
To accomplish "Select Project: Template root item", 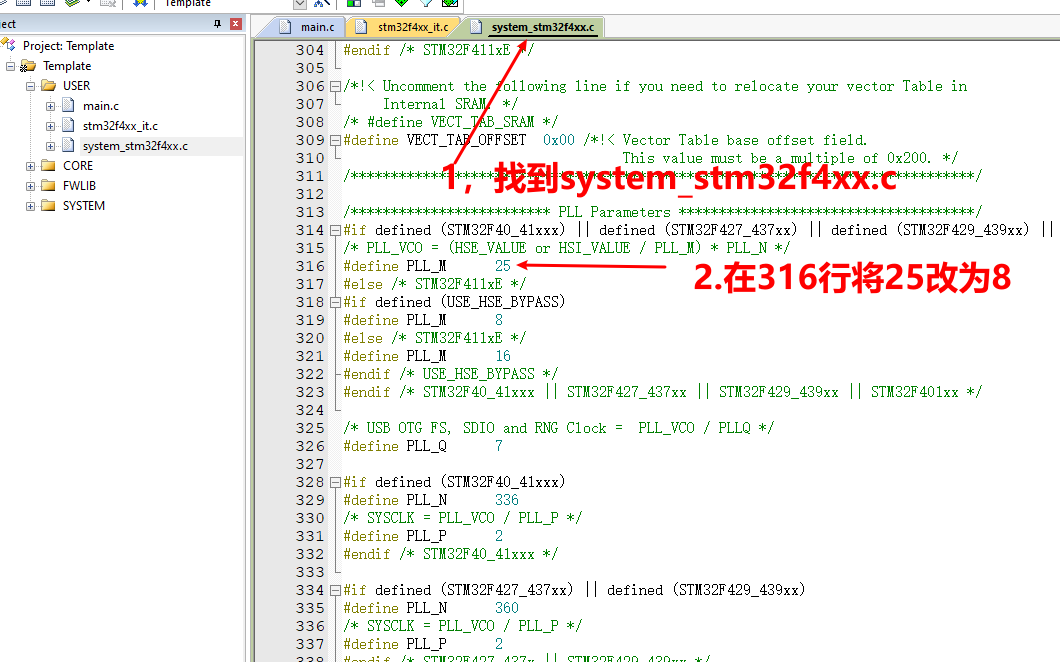I will pyautogui.click(x=68, y=46).
